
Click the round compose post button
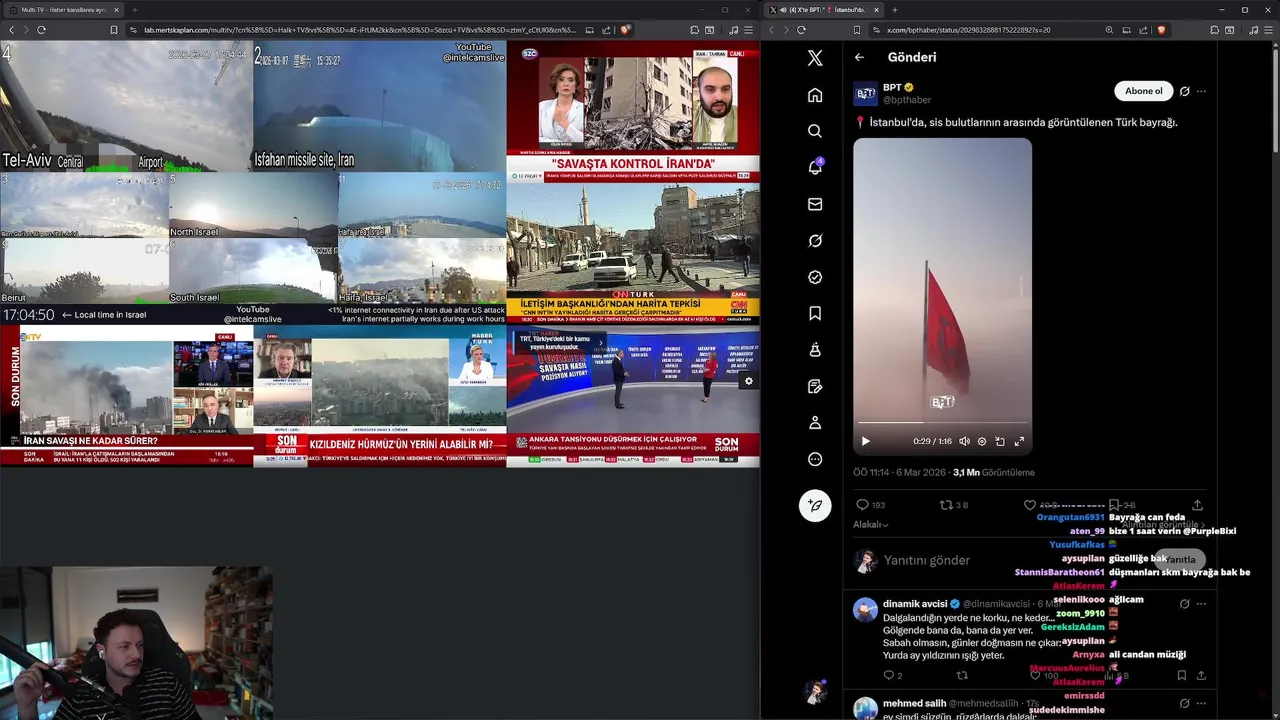[815, 505]
